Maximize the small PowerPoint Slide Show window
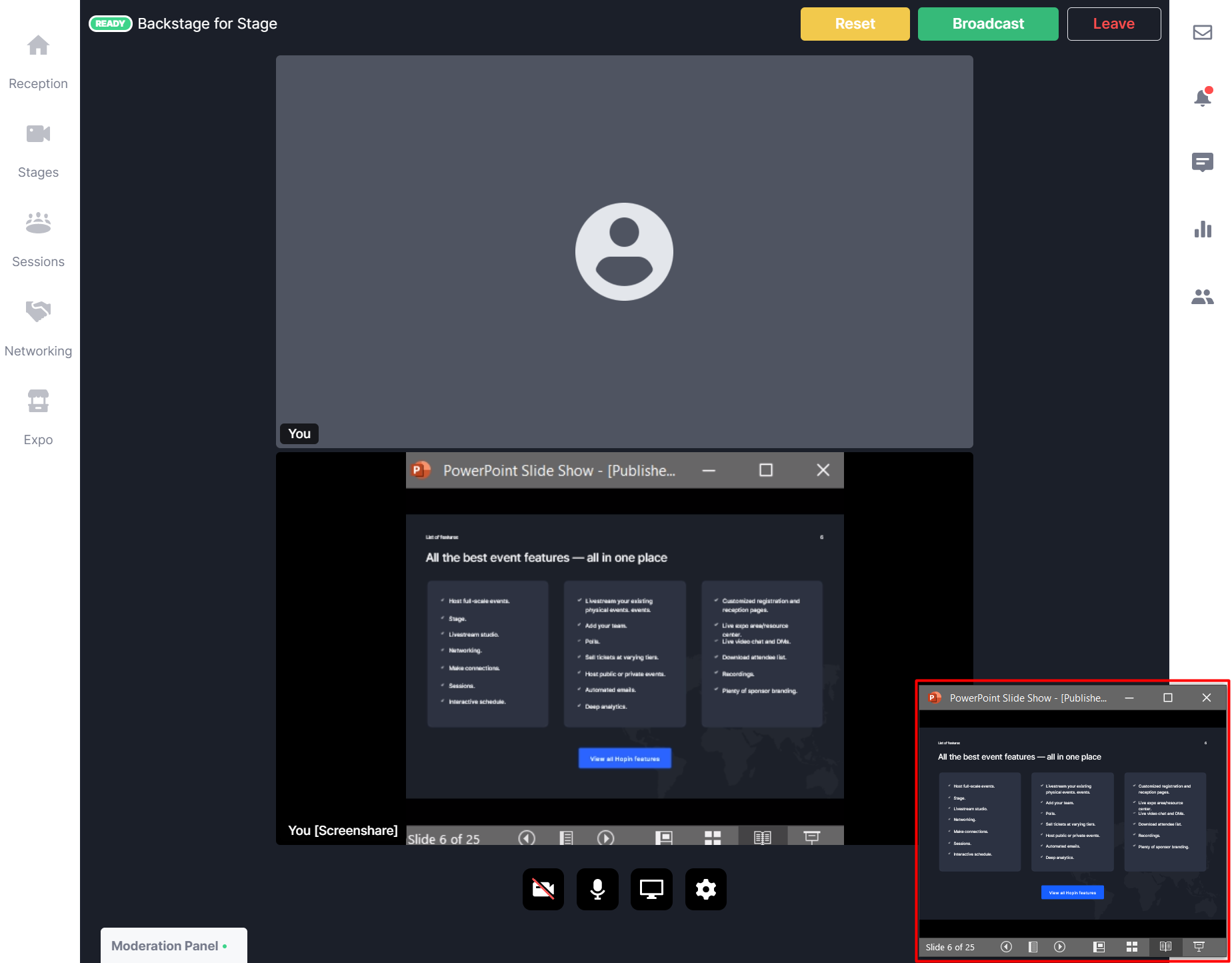Viewport: 1232px width, 963px height. point(1168,698)
